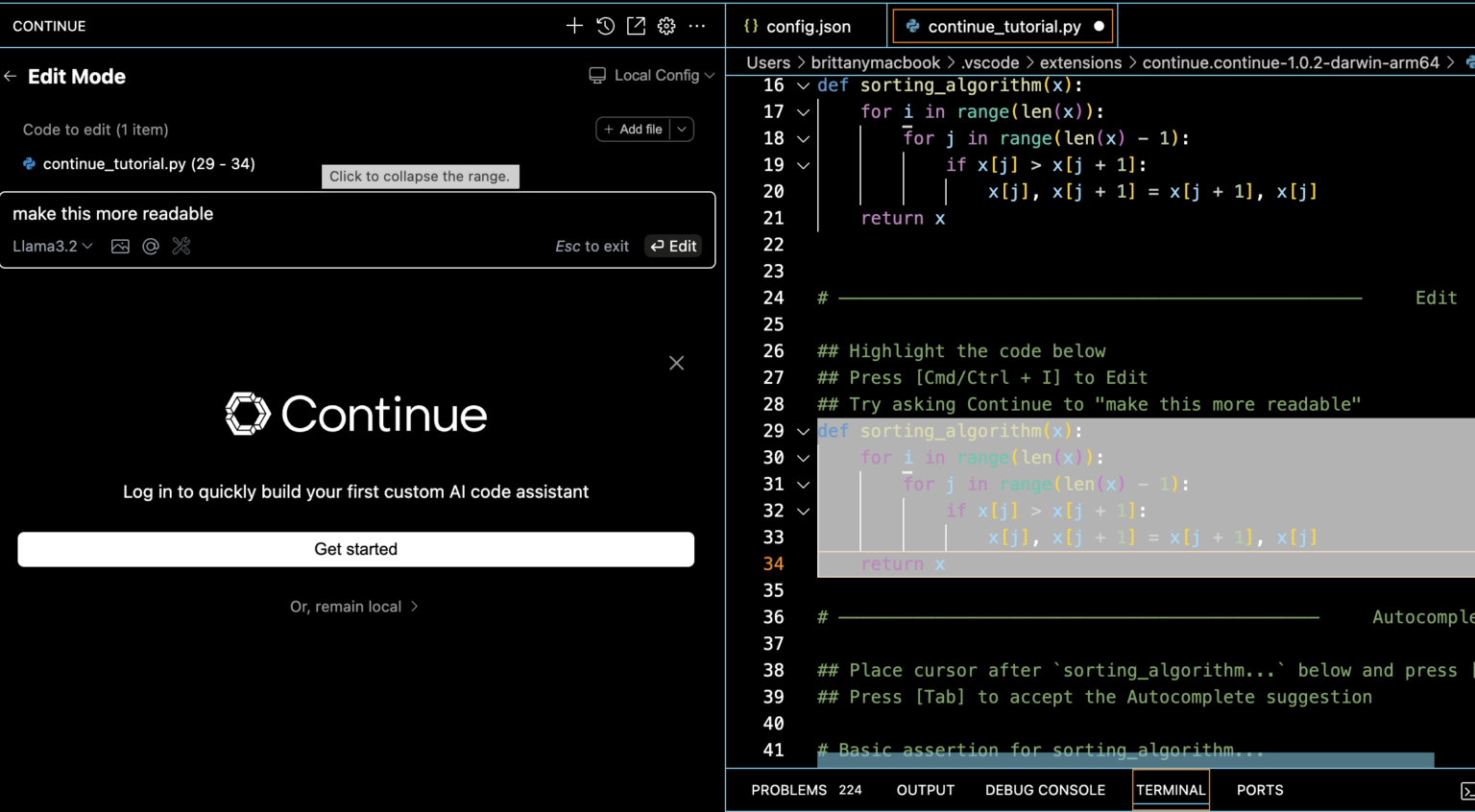Open the PORTS tab

click(x=1260, y=790)
